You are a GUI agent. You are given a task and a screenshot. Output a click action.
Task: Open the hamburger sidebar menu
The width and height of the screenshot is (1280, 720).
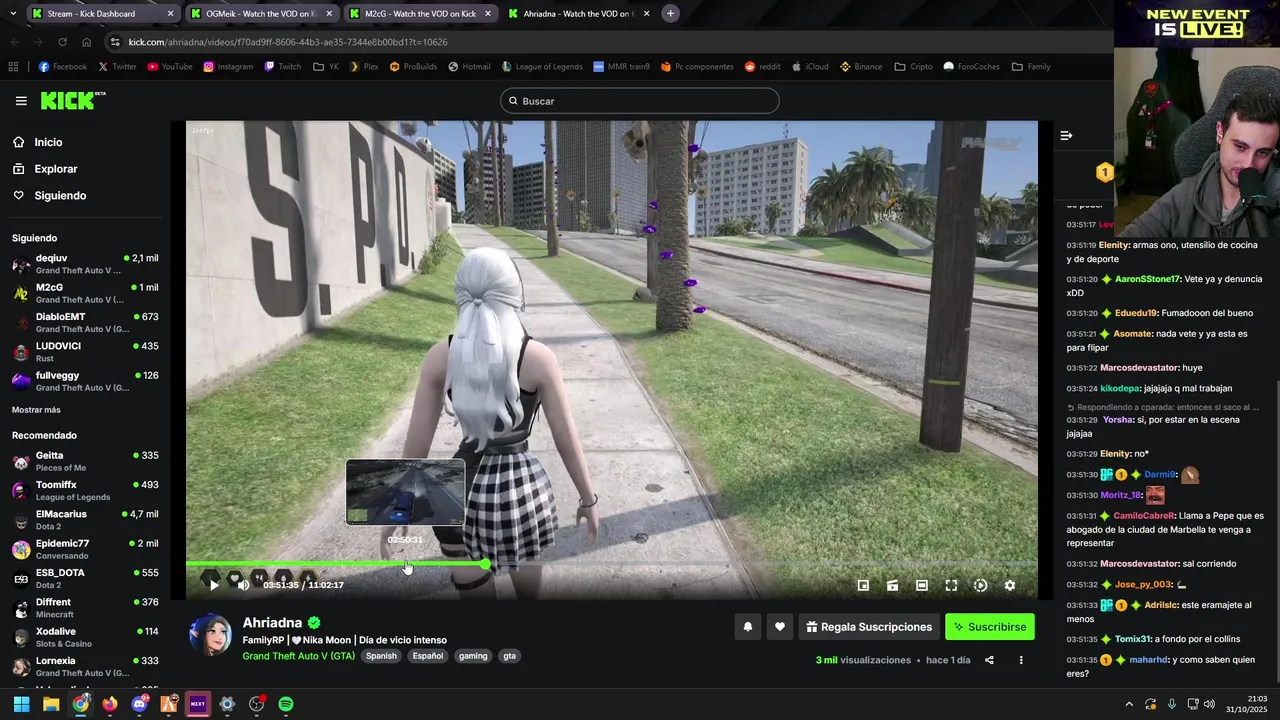pos(21,101)
